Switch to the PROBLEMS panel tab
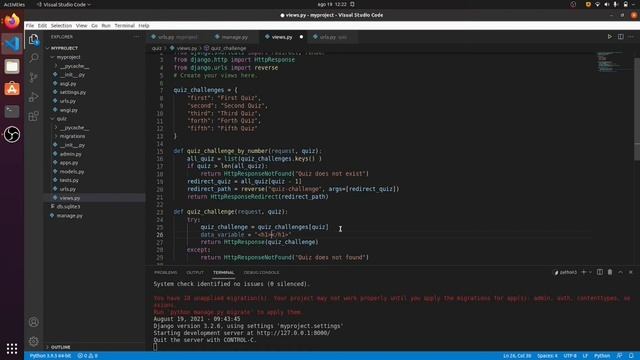 pos(165,272)
